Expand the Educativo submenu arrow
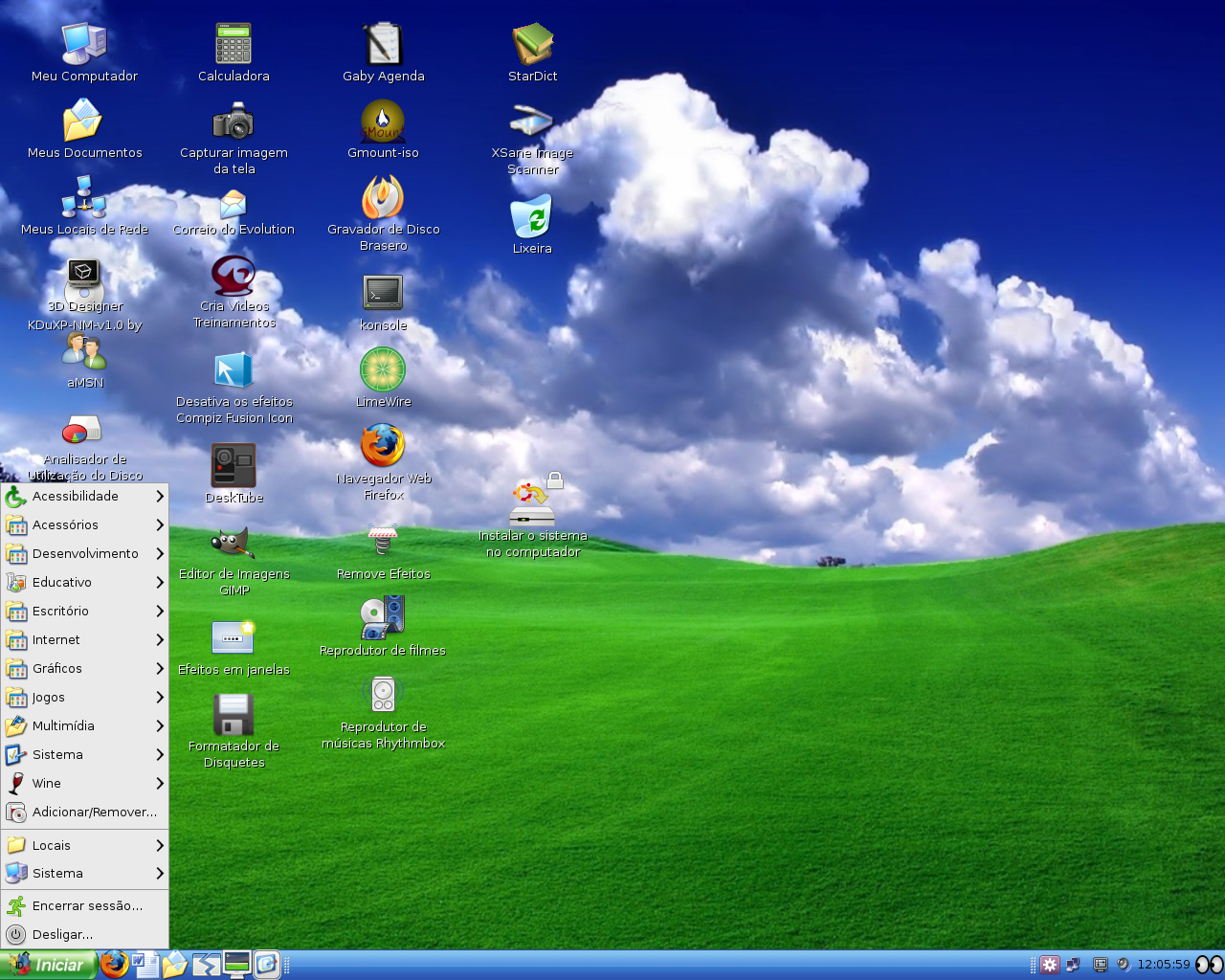Image resolution: width=1225 pixels, height=980 pixels. point(160,582)
